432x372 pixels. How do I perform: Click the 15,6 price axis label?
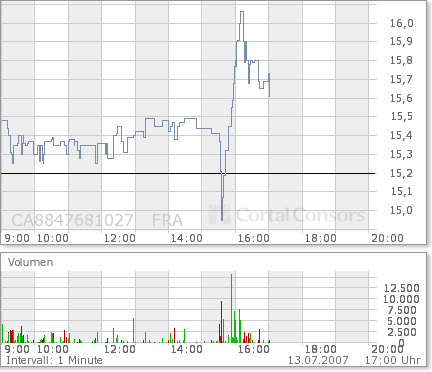[x=402, y=98]
